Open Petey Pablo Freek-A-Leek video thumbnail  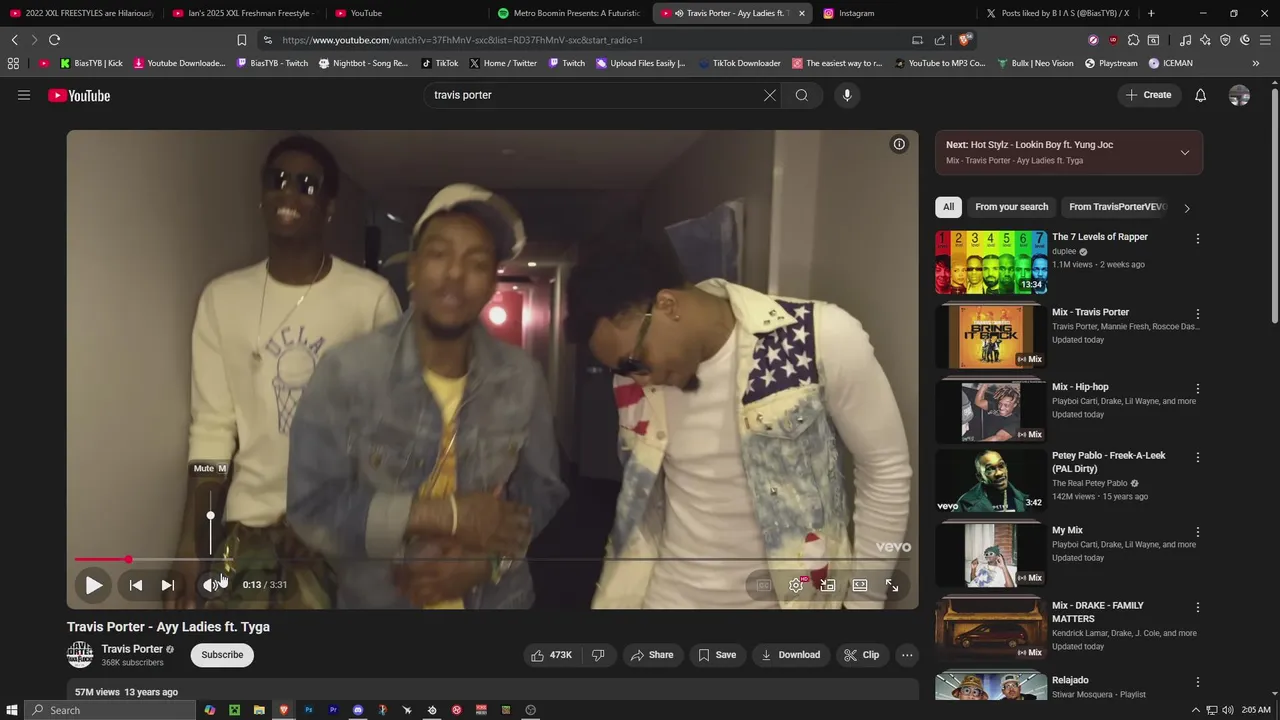[x=991, y=481]
